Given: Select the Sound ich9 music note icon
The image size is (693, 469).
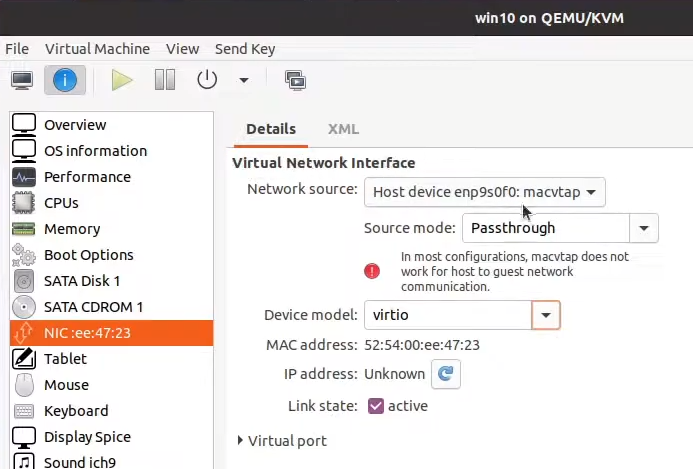Looking at the screenshot, I should 24,461.
